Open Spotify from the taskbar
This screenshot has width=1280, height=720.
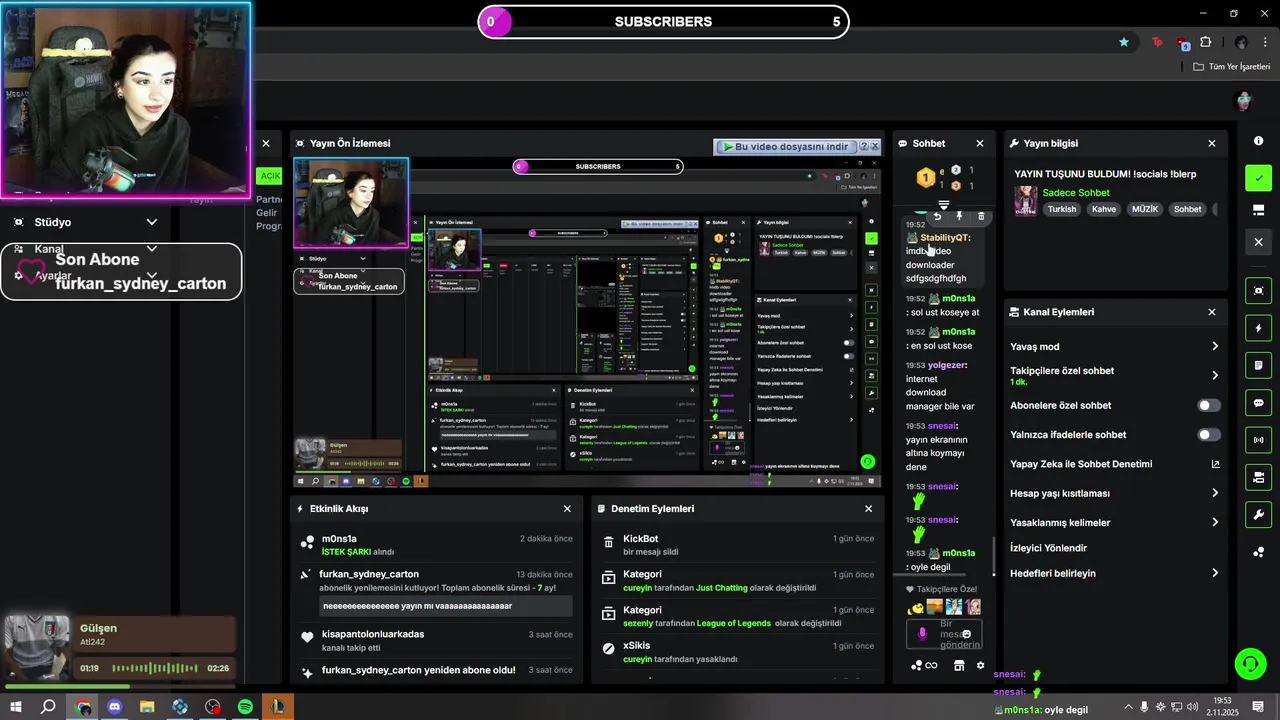coord(245,707)
